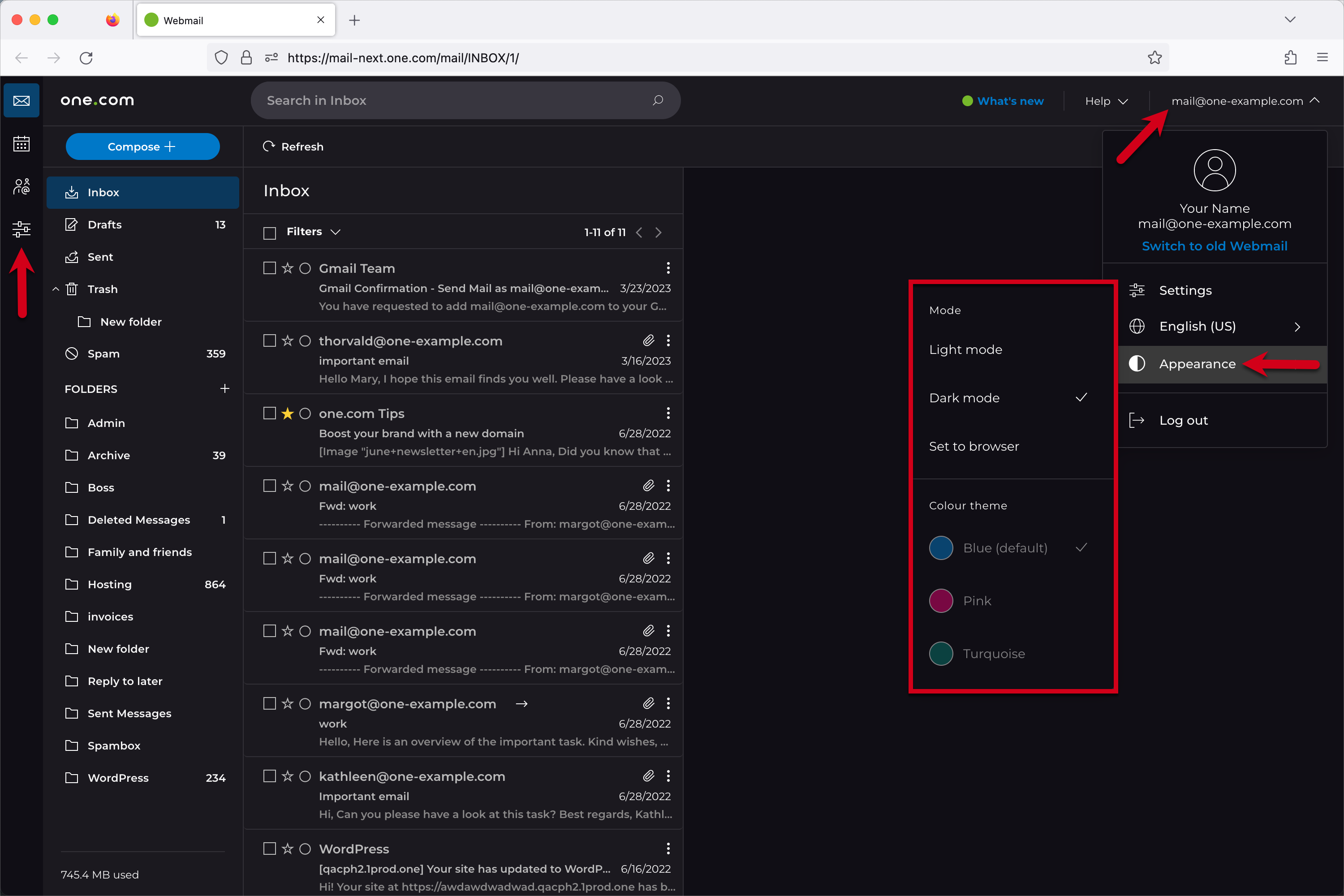Click the search magnifier icon
Image resolution: width=1344 pixels, height=896 pixels.
coord(658,100)
